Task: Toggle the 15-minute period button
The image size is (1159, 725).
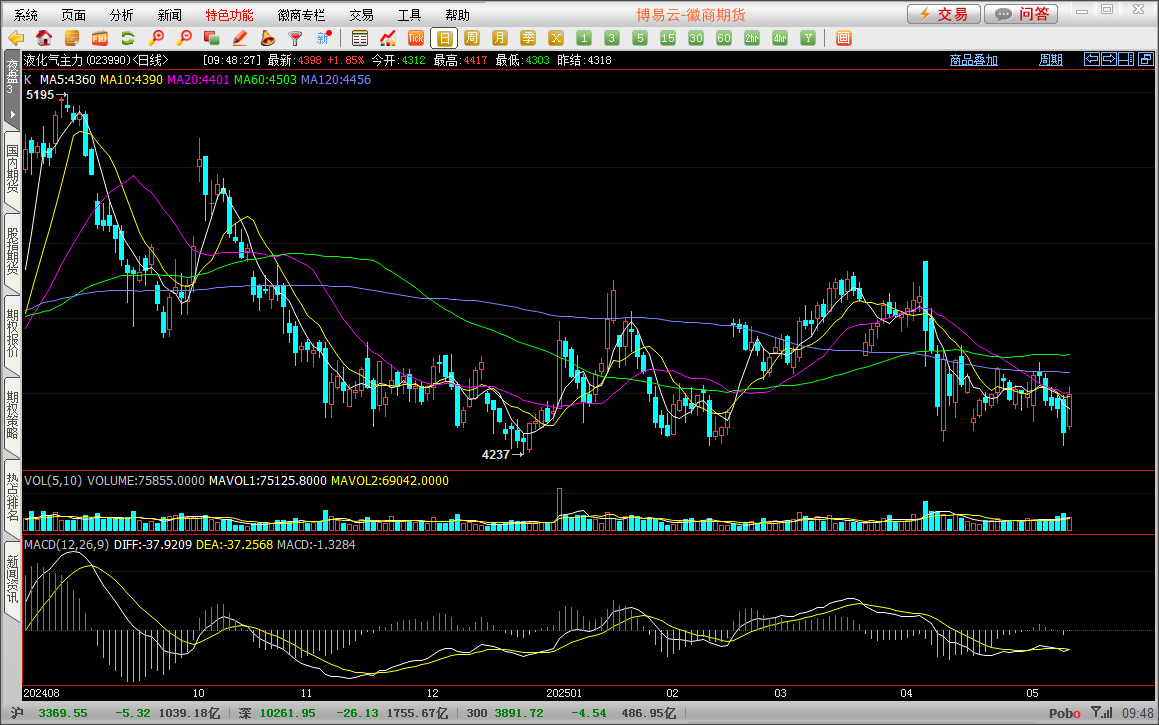Action: [x=668, y=38]
